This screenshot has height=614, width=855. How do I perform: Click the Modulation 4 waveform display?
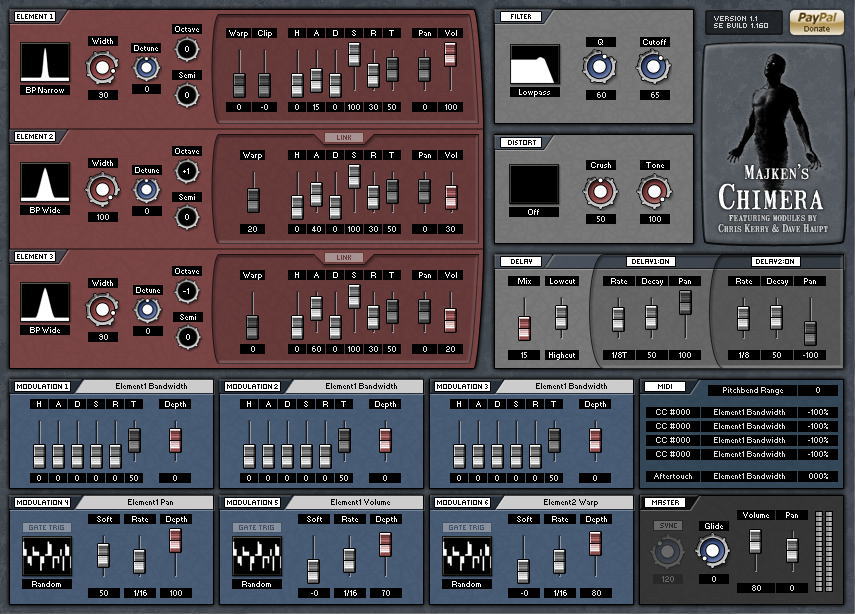point(47,556)
